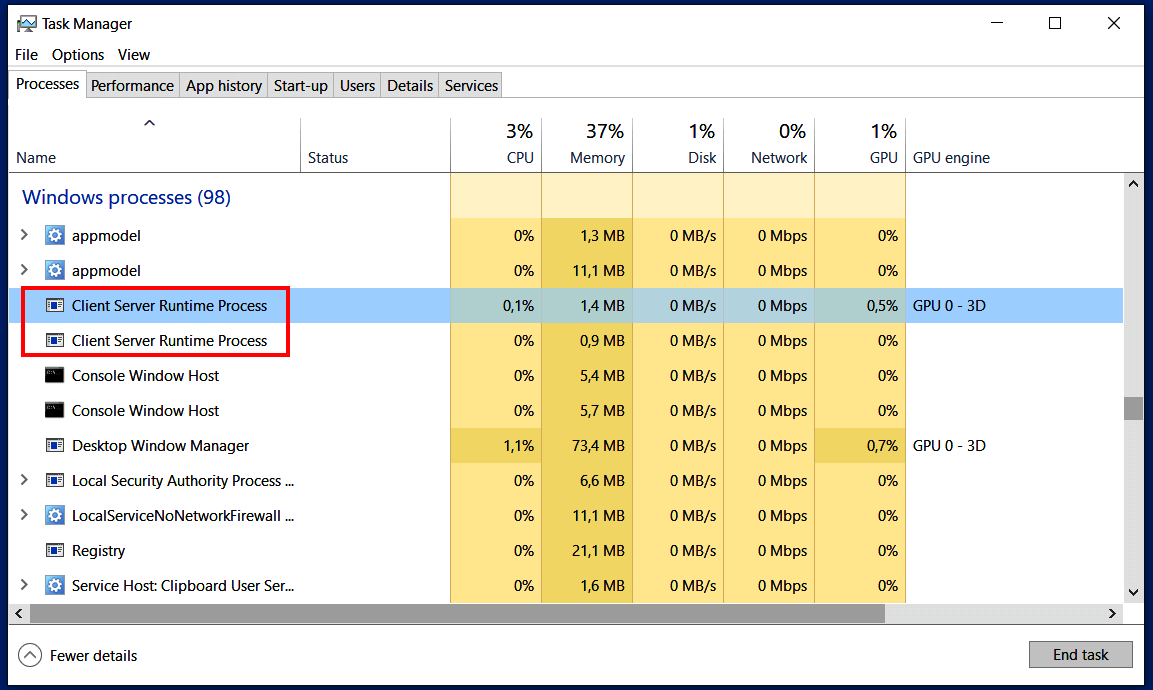The image size is (1153, 690).
Task: Click the Name sort direction arrow
Action: click(x=149, y=122)
